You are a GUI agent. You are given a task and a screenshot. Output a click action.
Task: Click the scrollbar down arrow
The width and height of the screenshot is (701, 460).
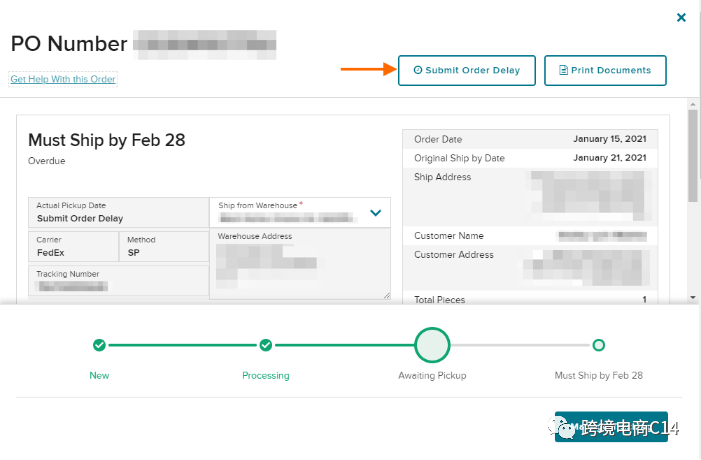[x=691, y=297]
